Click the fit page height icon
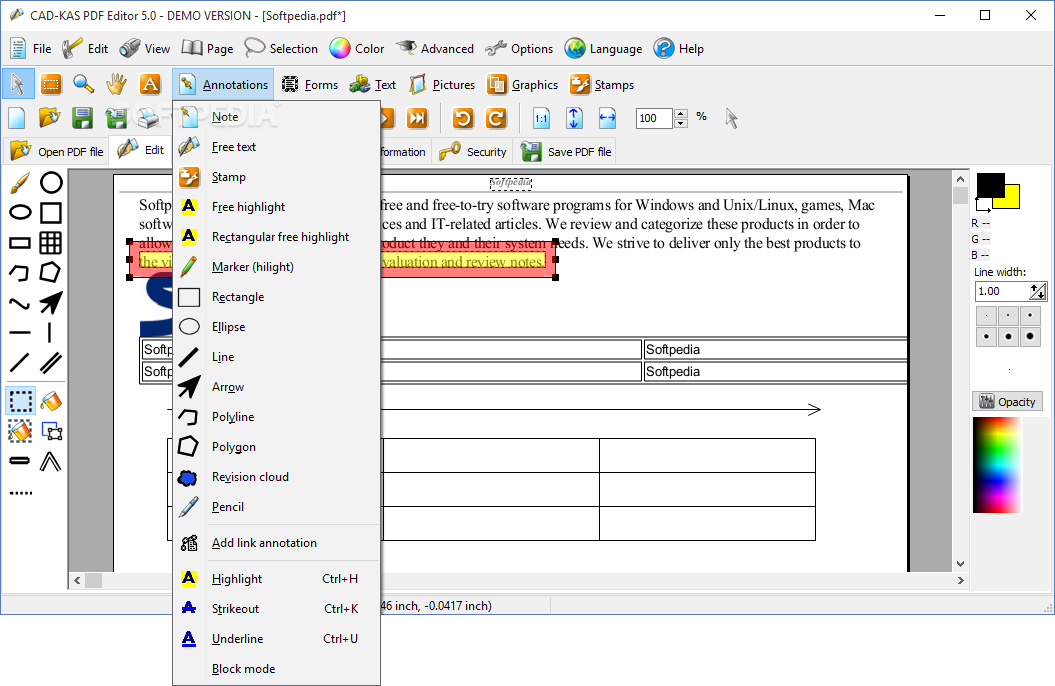Viewport: 1055px width, 686px height. coord(574,118)
